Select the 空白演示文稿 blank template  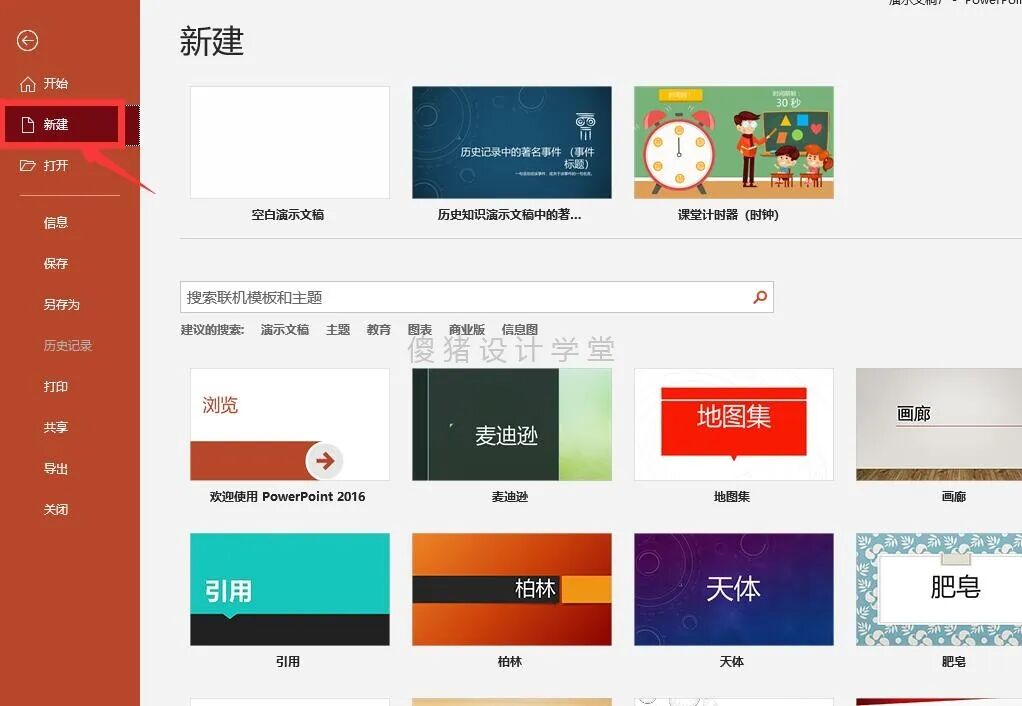pyautogui.click(x=289, y=141)
